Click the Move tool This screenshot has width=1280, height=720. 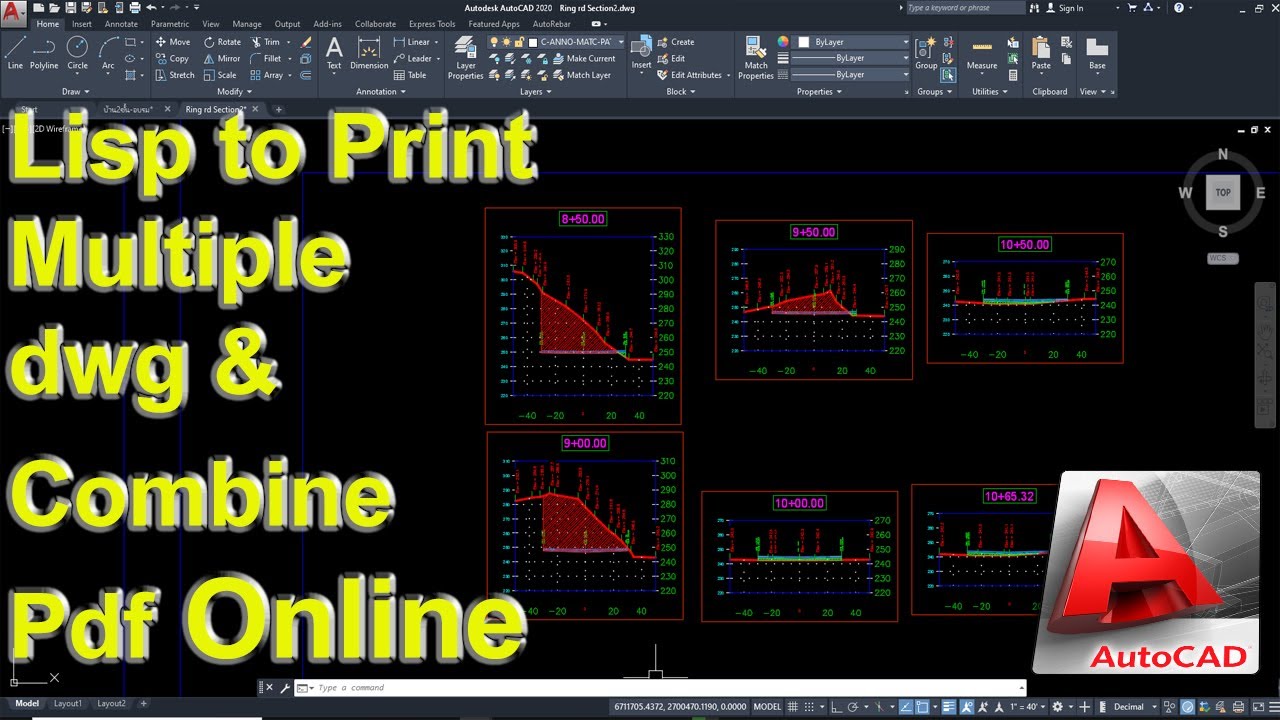click(172, 42)
